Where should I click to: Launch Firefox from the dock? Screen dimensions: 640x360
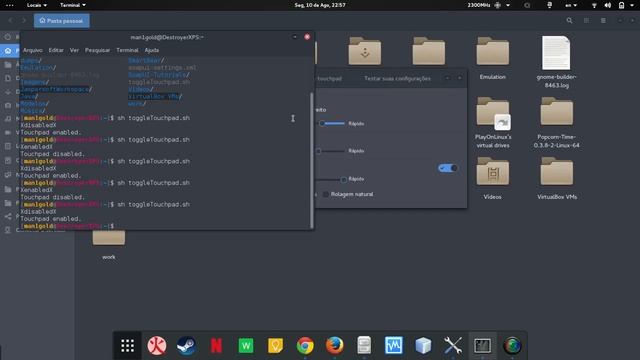335,346
